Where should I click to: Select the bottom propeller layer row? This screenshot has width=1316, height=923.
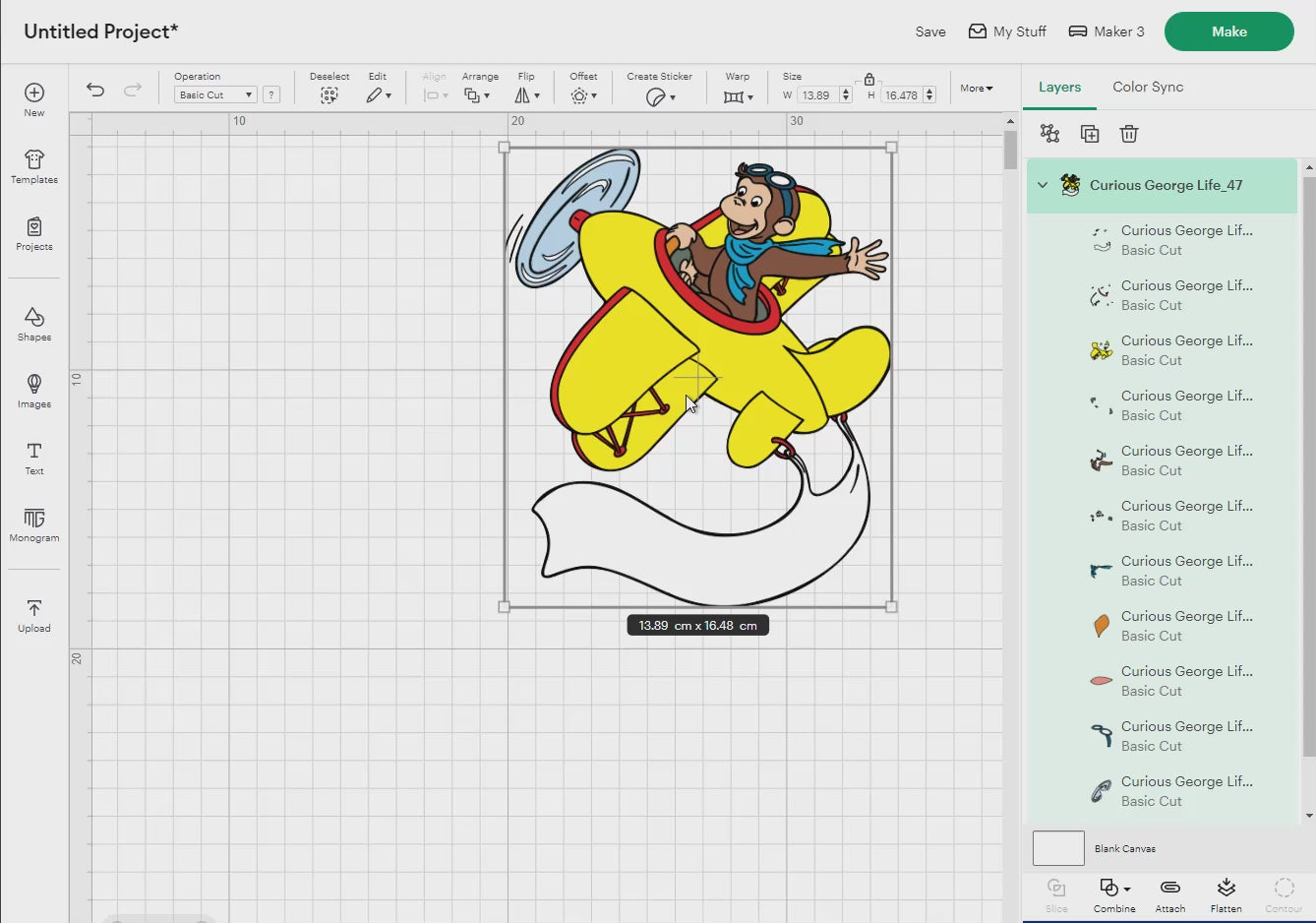click(1162, 791)
